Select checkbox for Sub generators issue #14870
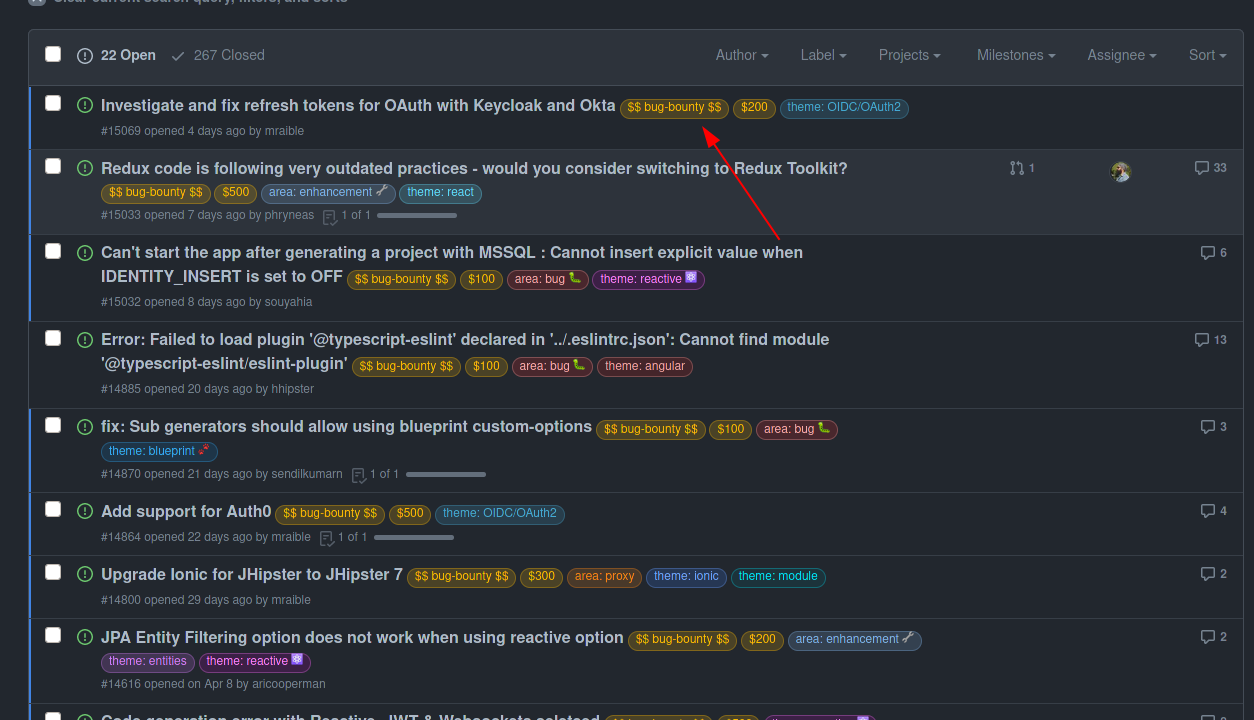The height and width of the screenshot is (720, 1254). pos(53,425)
